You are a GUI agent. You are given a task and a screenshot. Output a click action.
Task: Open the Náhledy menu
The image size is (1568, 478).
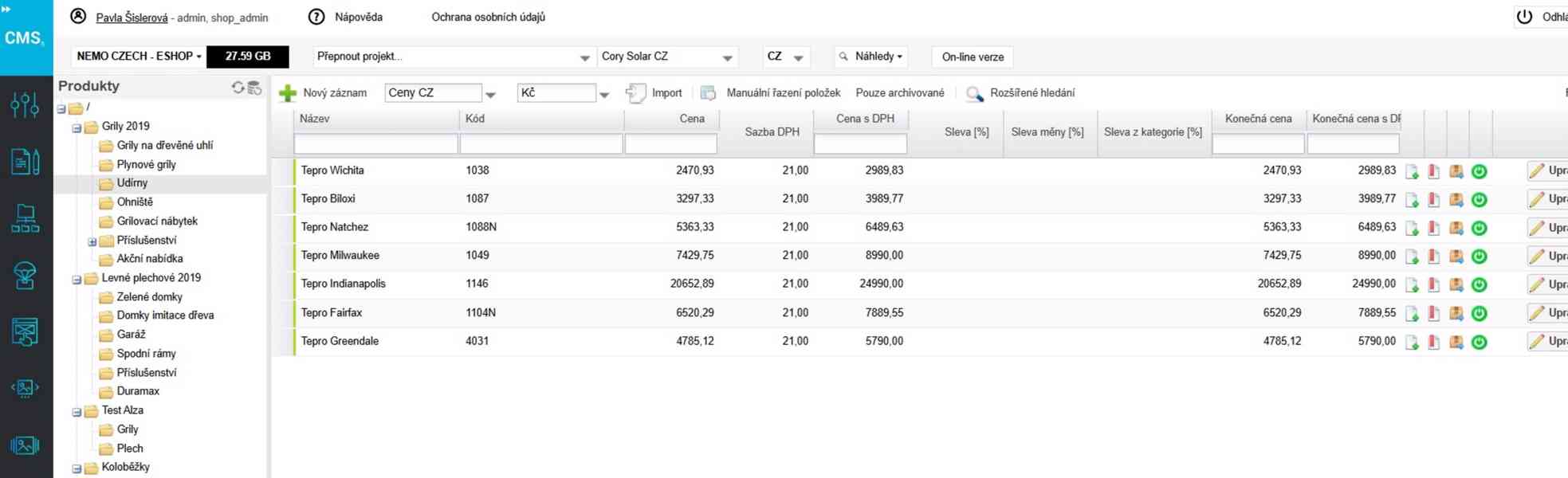(x=870, y=57)
